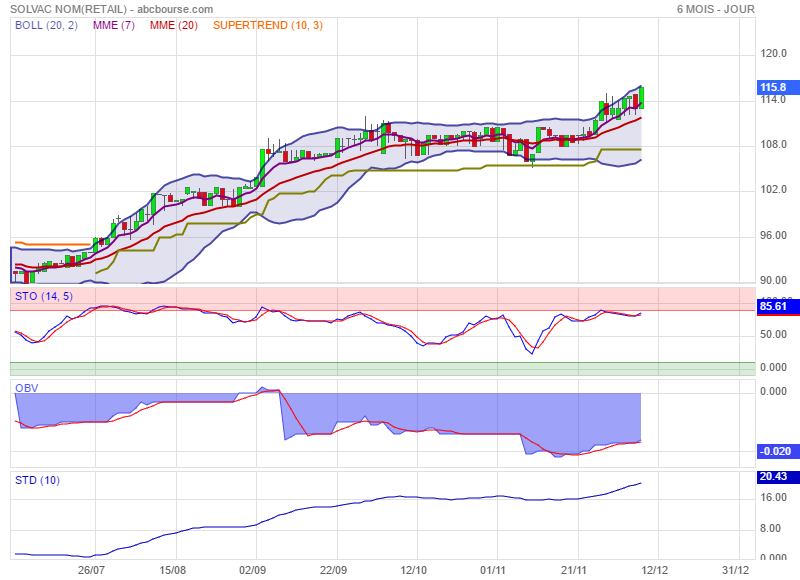Click the 96.00 price axis label

coord(773,235)
